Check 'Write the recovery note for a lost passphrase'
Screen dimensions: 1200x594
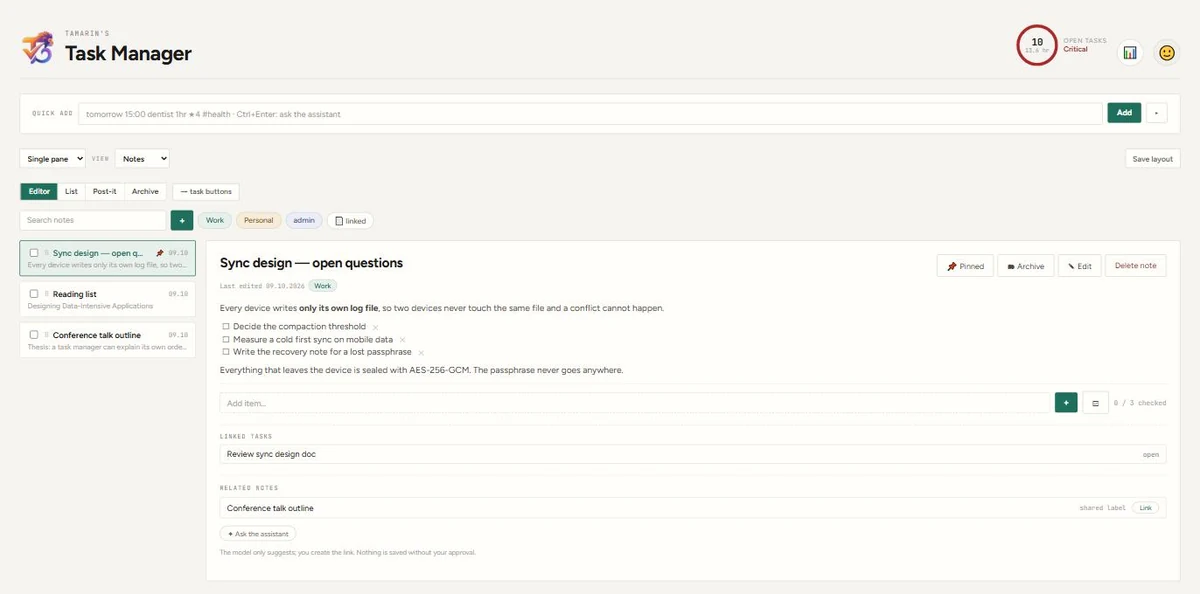click(226, 353)
